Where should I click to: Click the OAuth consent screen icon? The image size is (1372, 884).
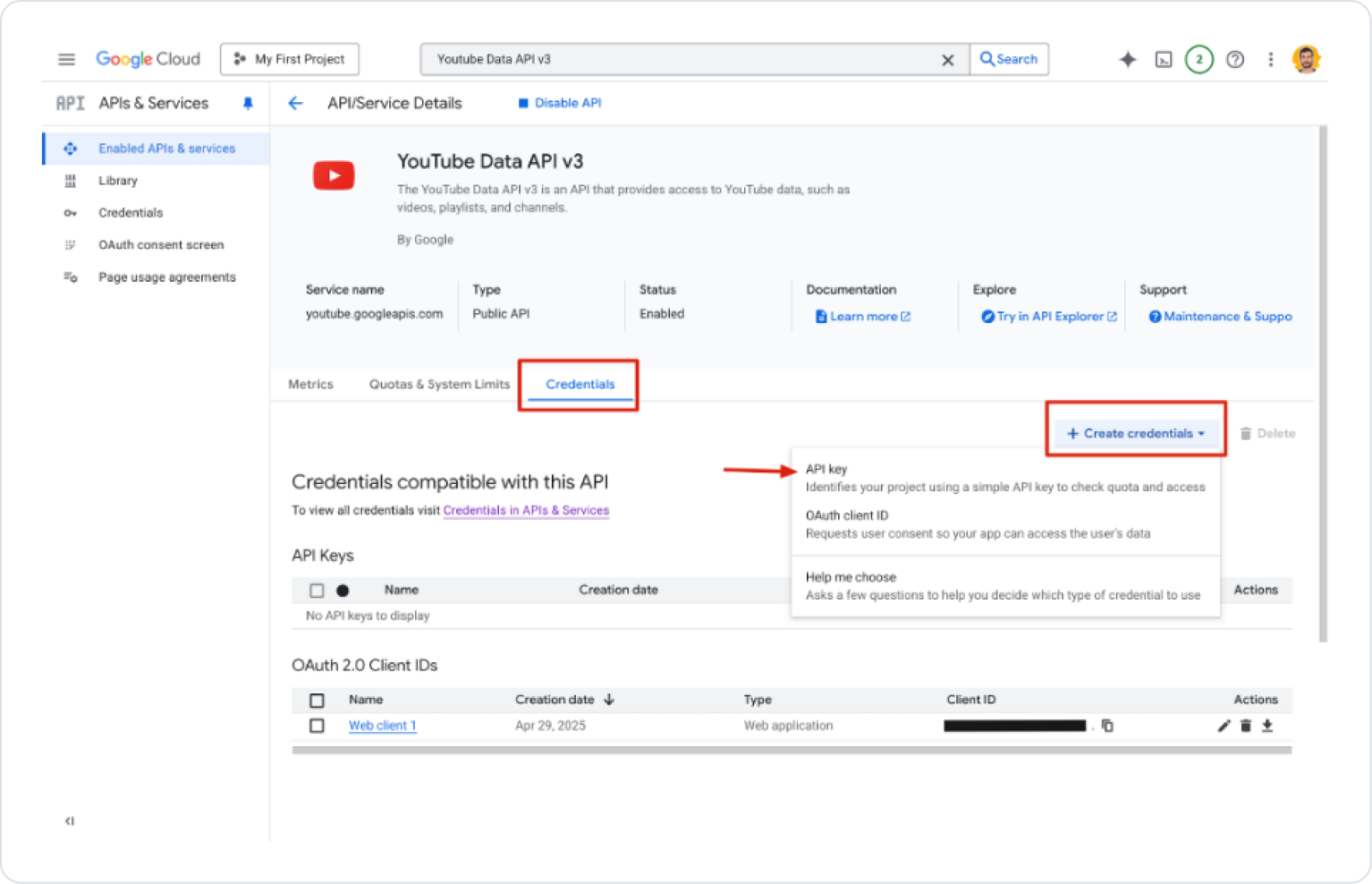pos(70,245)
